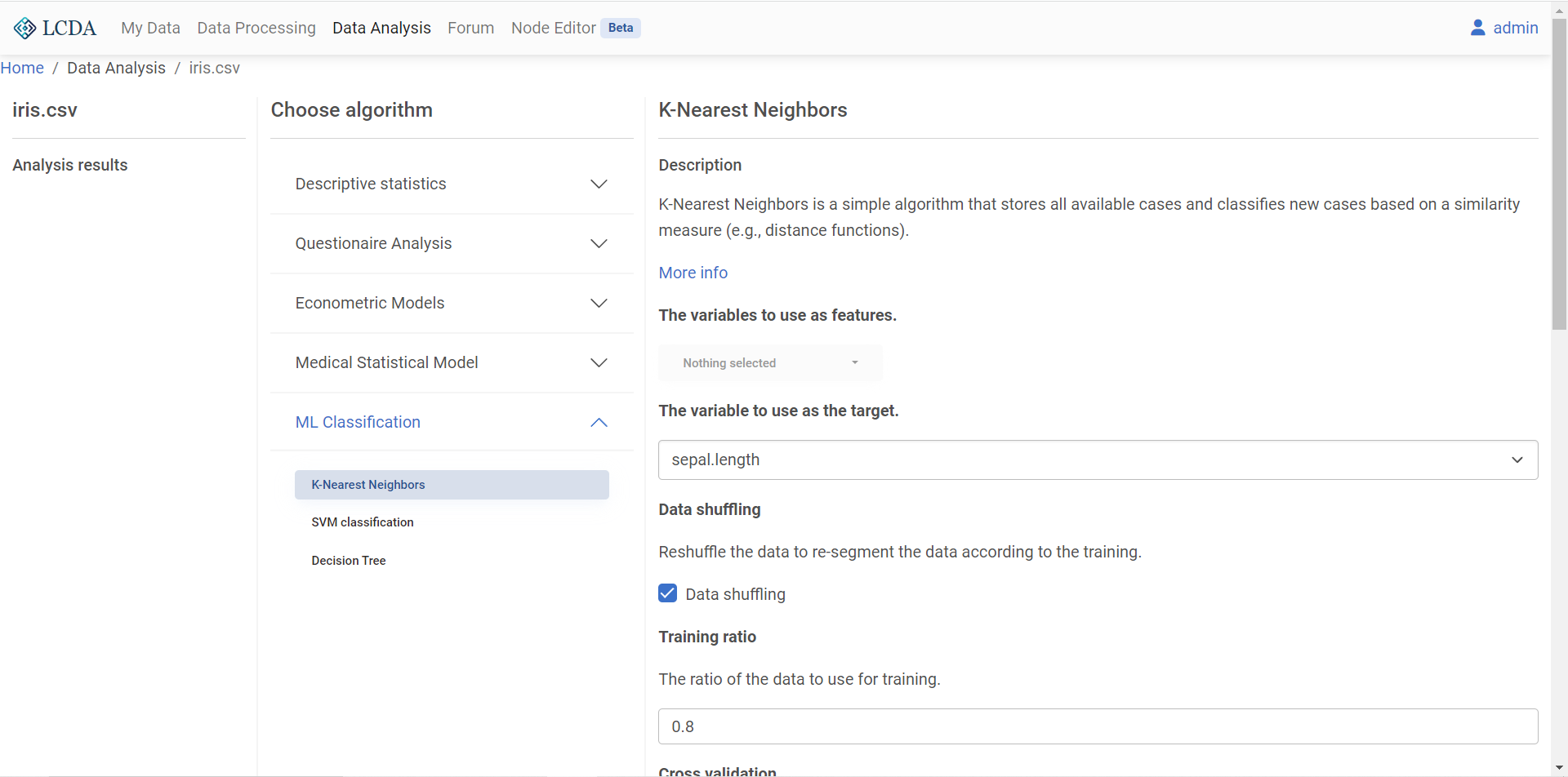Screen dimensions: 1568x777
Task: Open the features variables dropdown
Action: point(770,363)
